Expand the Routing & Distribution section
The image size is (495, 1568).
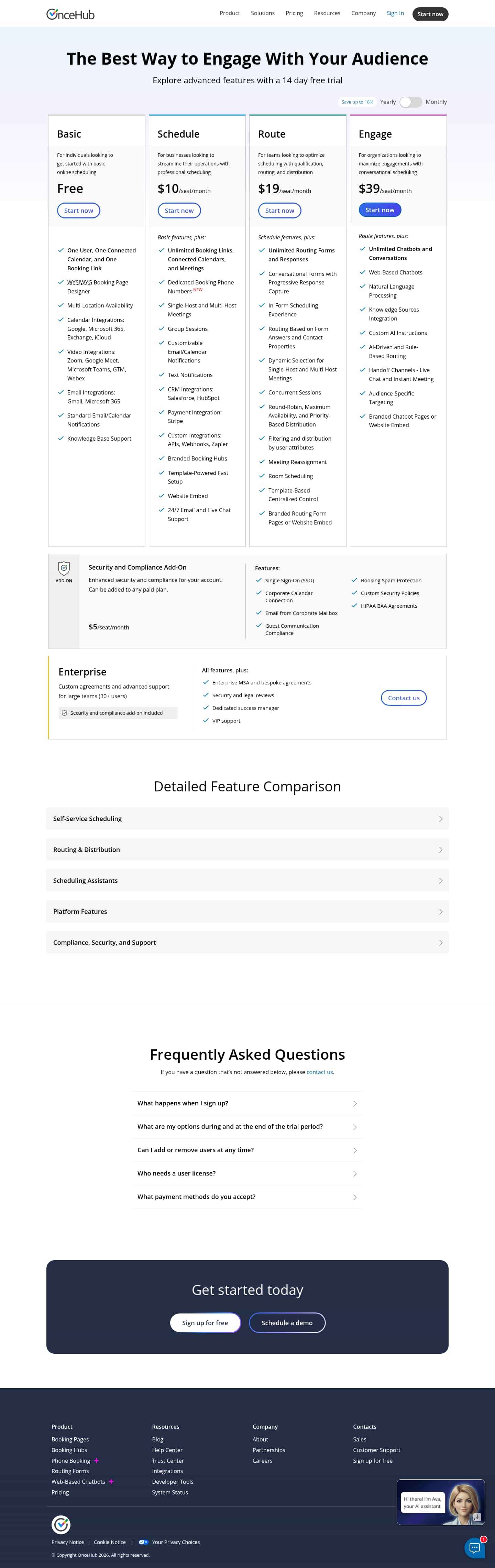tap(247, 850)
